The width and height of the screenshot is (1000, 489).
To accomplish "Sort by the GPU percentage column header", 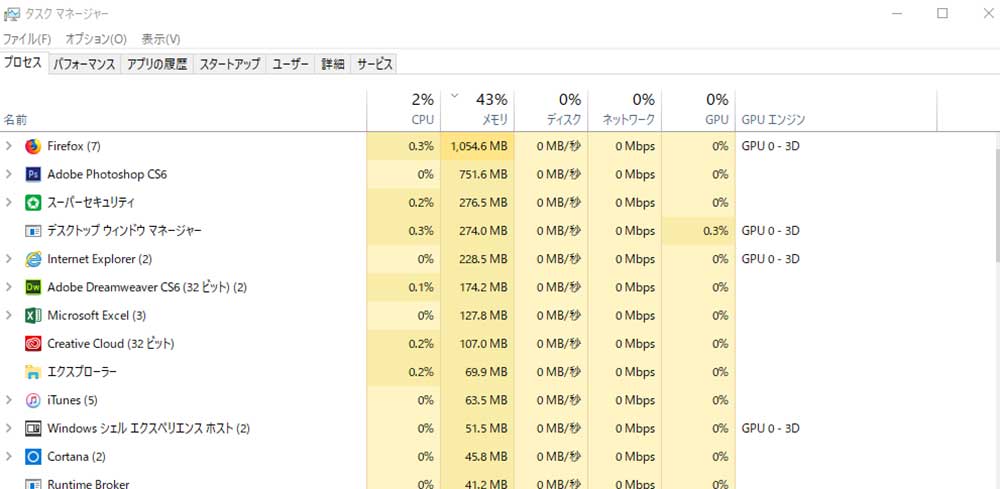I will click(x=698, y=110).
